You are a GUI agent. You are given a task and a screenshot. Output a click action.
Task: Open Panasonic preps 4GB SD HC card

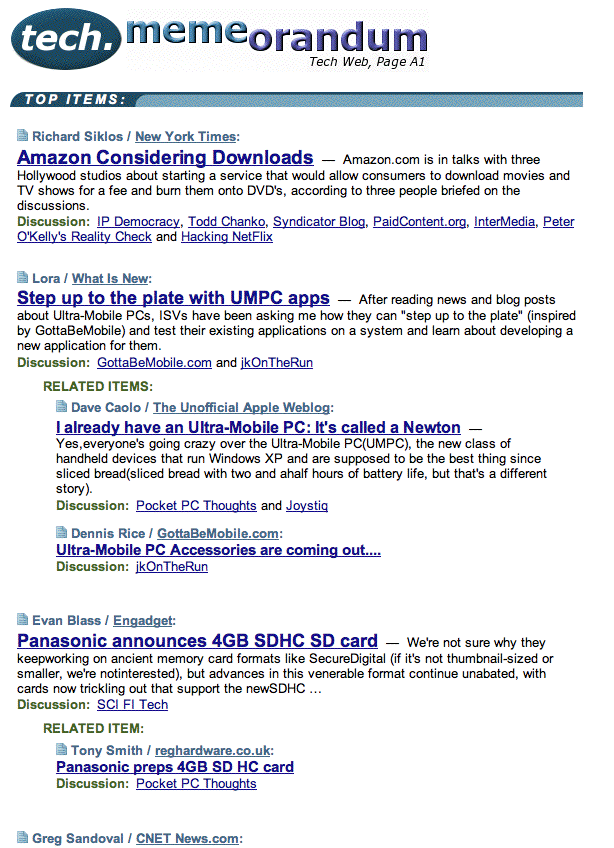pyautogui.click(x=175, y=767)
